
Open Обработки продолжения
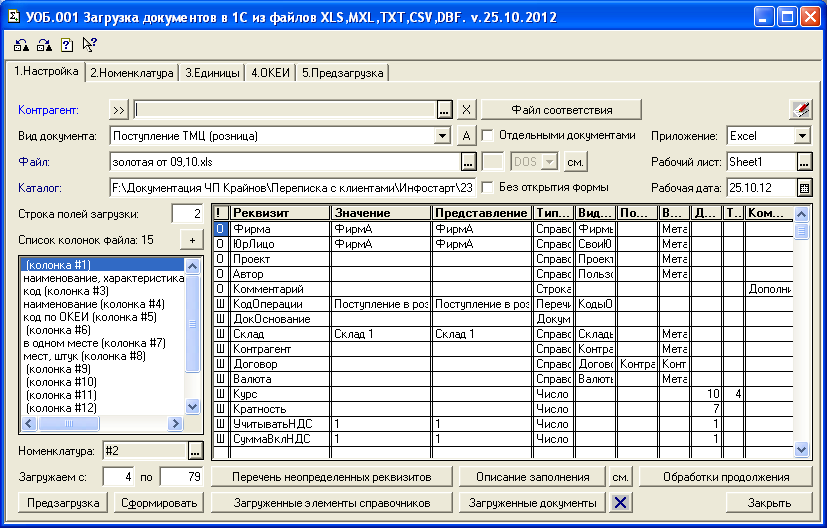726,477
